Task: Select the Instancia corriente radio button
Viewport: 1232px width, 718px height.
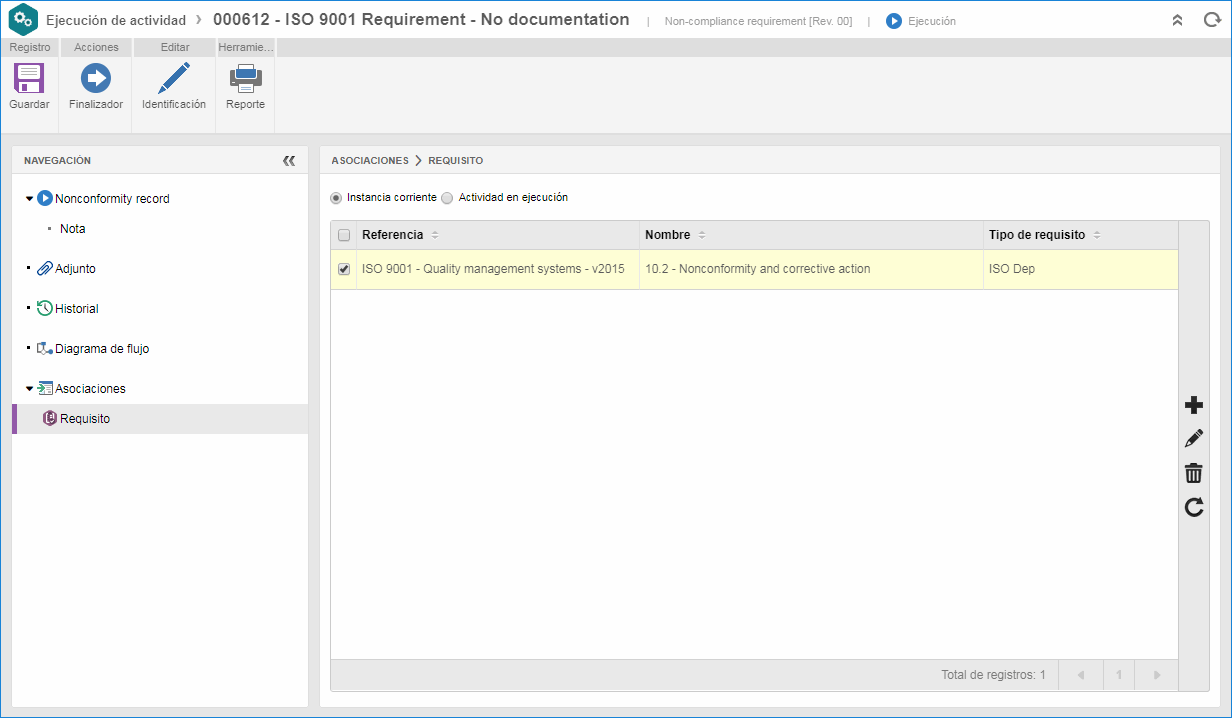Action: point(336,198)
